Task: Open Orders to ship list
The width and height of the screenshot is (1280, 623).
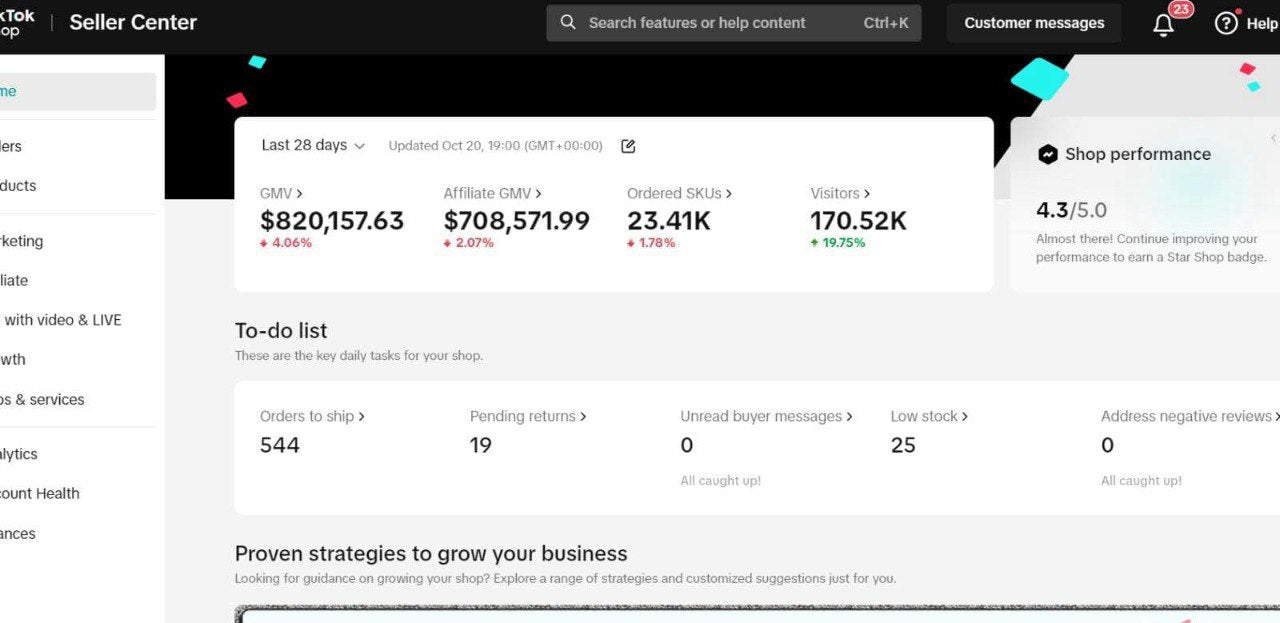Action: (x=312, y=417)
